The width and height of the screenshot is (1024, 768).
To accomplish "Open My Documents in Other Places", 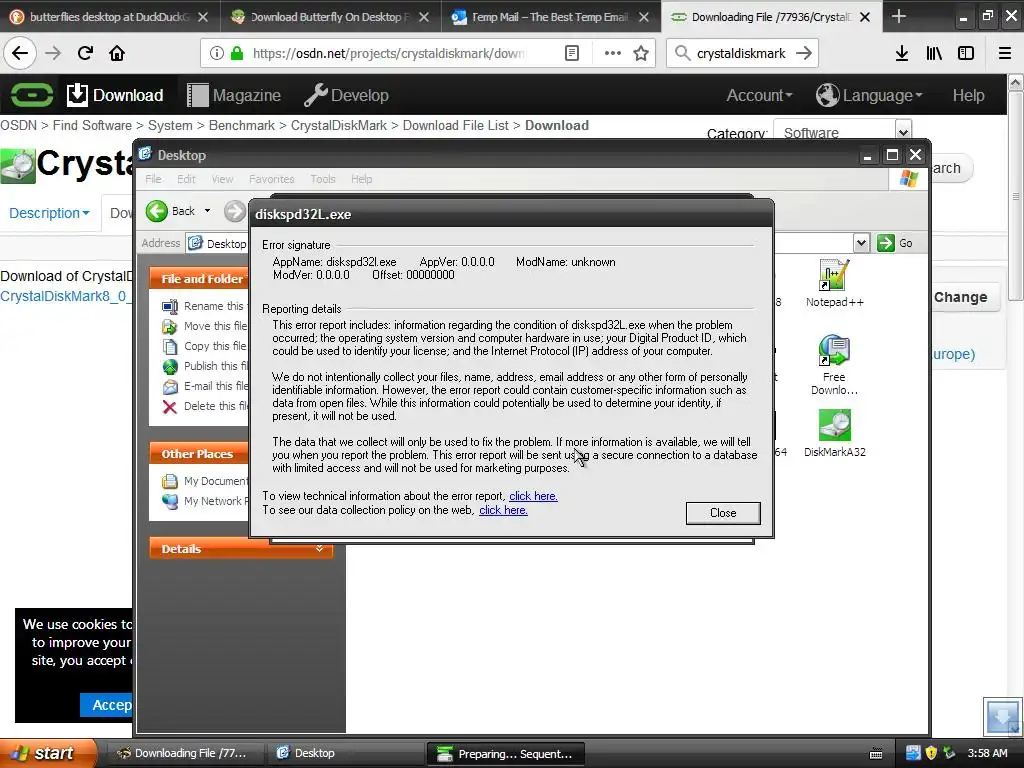I will point(205,481).
